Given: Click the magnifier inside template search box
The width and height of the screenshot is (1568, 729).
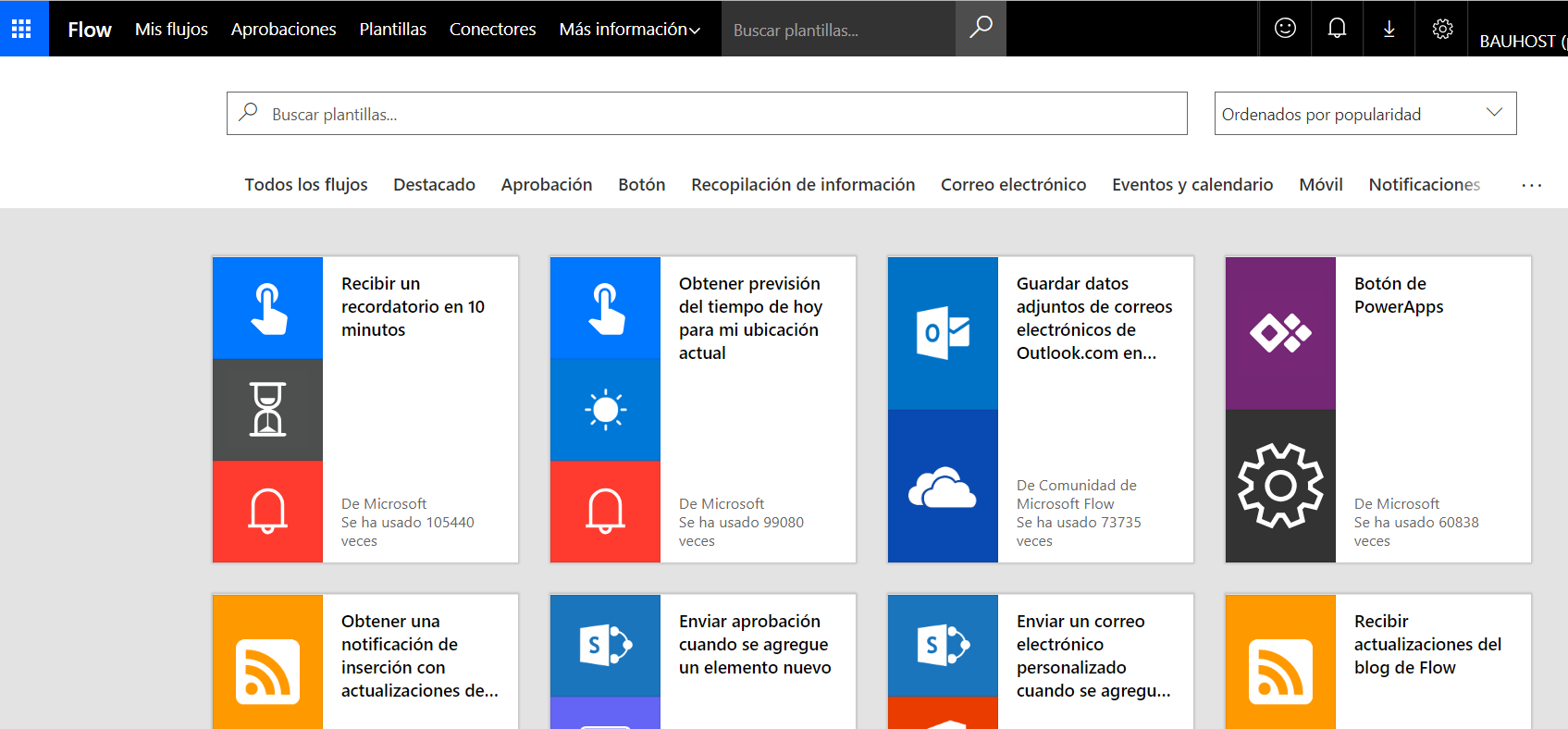Looking at the screenshot, I should click(x=248, y=113).
